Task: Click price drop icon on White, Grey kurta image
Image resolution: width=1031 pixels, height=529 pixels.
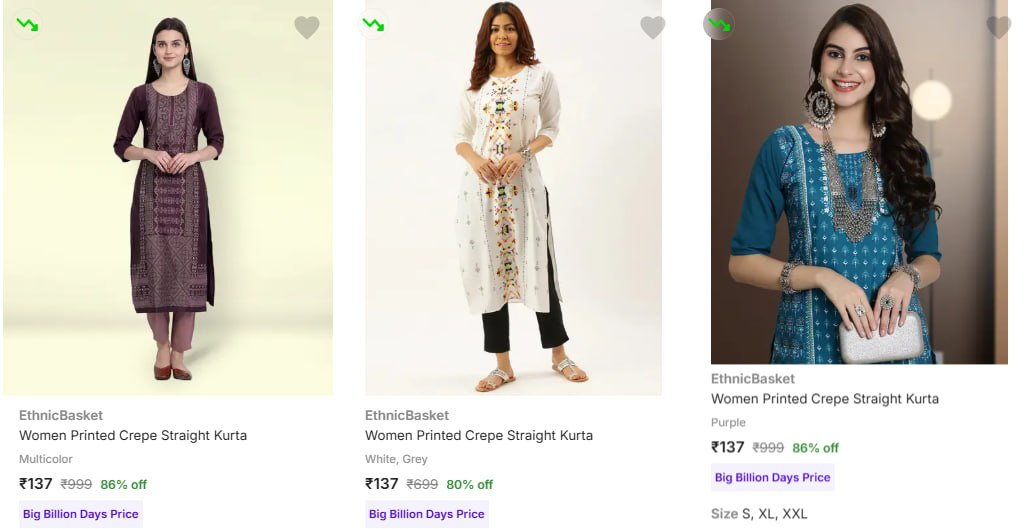Action: 373,24
